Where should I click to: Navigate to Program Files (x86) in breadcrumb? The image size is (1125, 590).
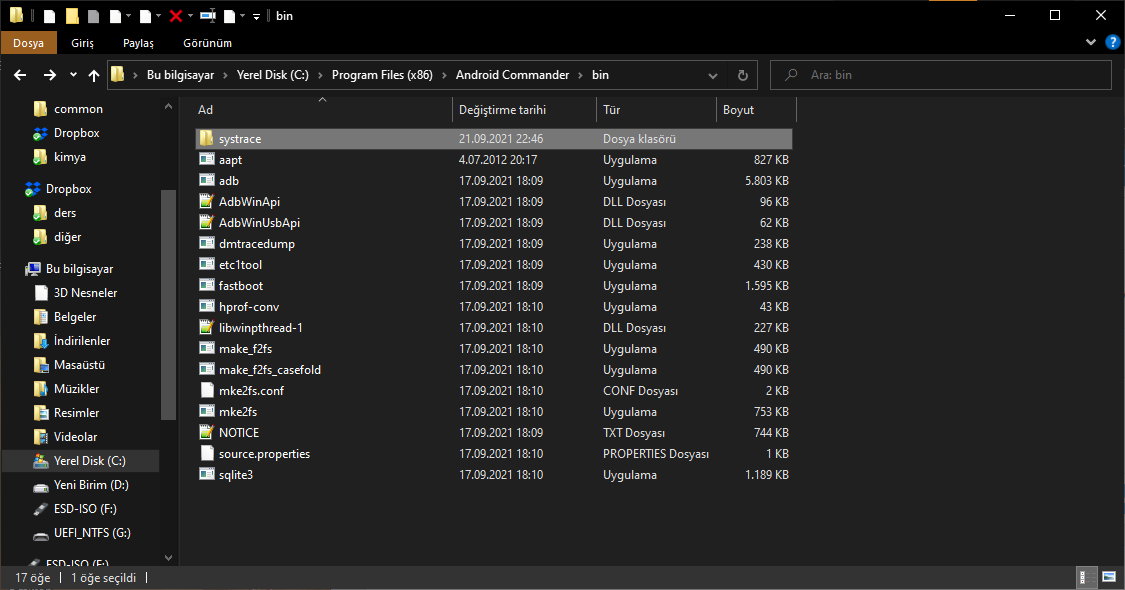click(382, 75)
